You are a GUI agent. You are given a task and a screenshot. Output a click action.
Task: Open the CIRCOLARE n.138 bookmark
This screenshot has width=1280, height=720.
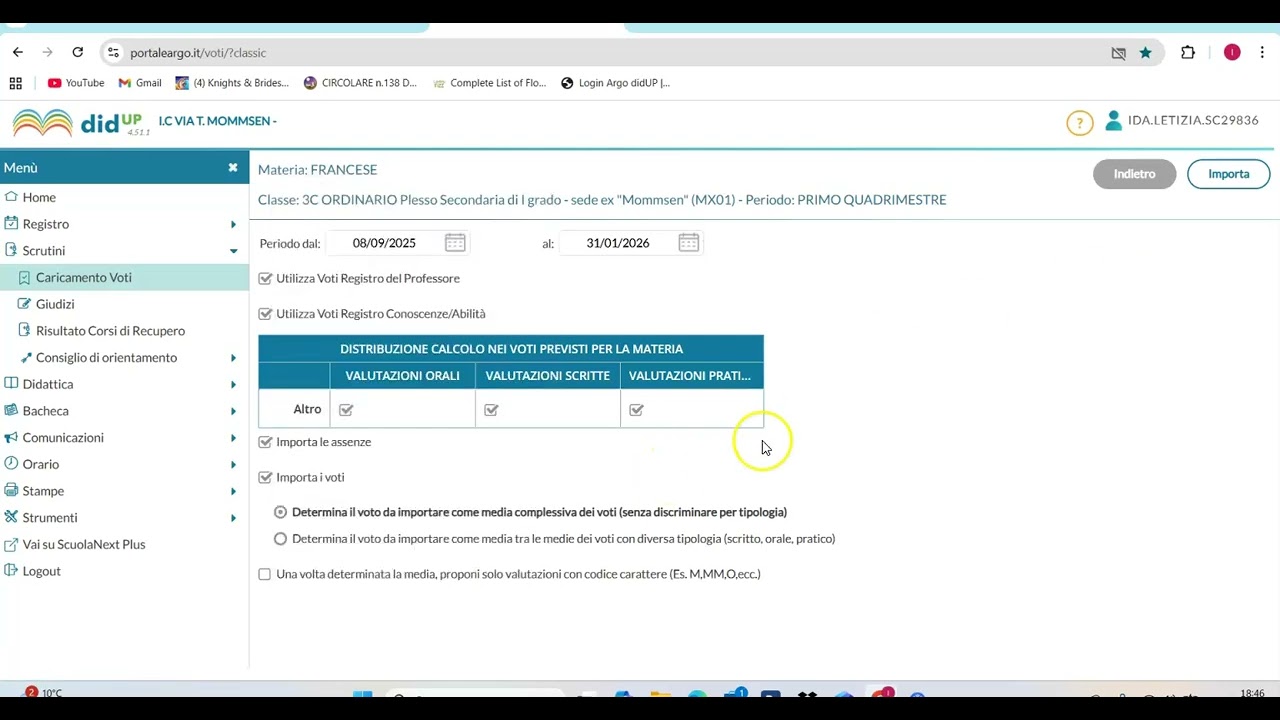[360, 83]
